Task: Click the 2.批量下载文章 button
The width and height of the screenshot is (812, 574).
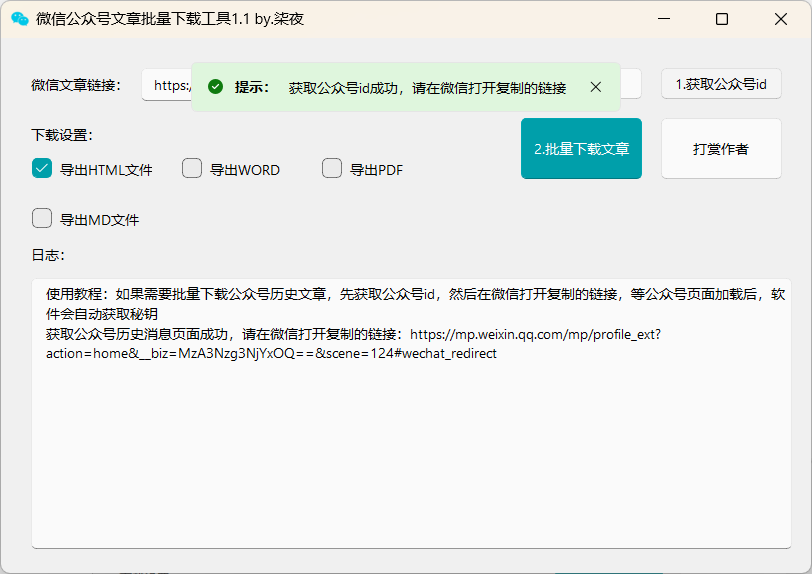Action: (x=581, y=149)
